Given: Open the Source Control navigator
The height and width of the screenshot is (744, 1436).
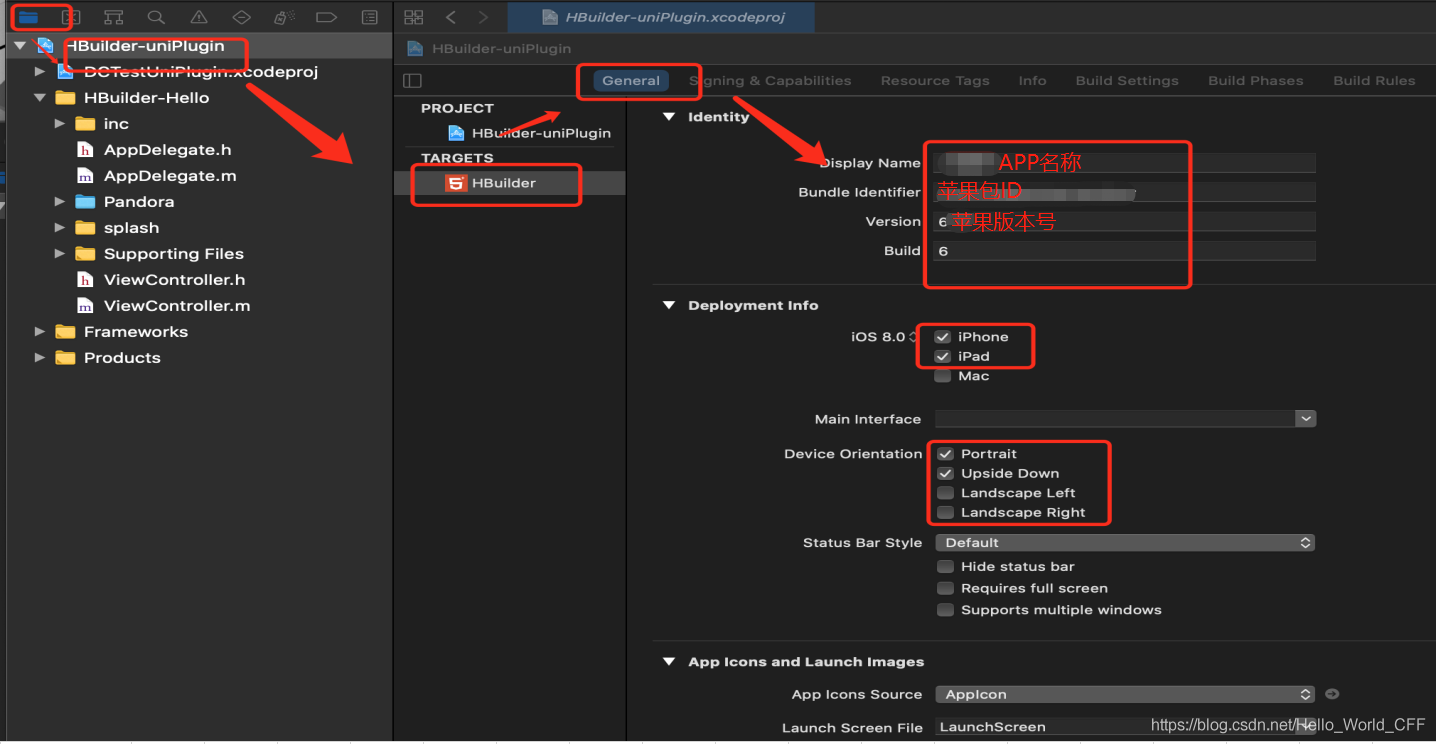Looking at the screenshot, I should (x=71, y=17).
